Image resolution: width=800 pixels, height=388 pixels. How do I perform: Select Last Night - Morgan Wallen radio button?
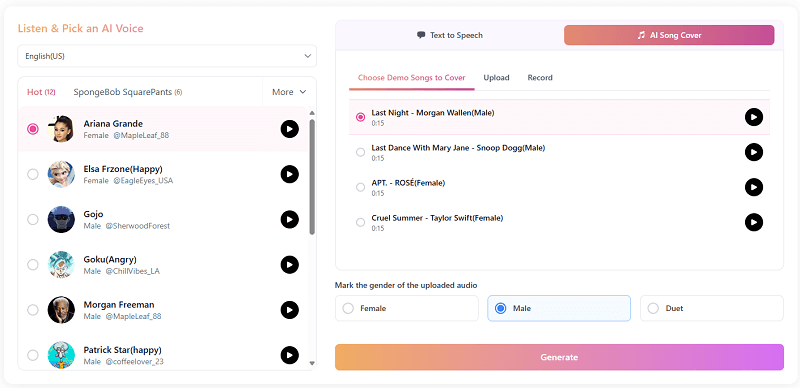(360, 117)
